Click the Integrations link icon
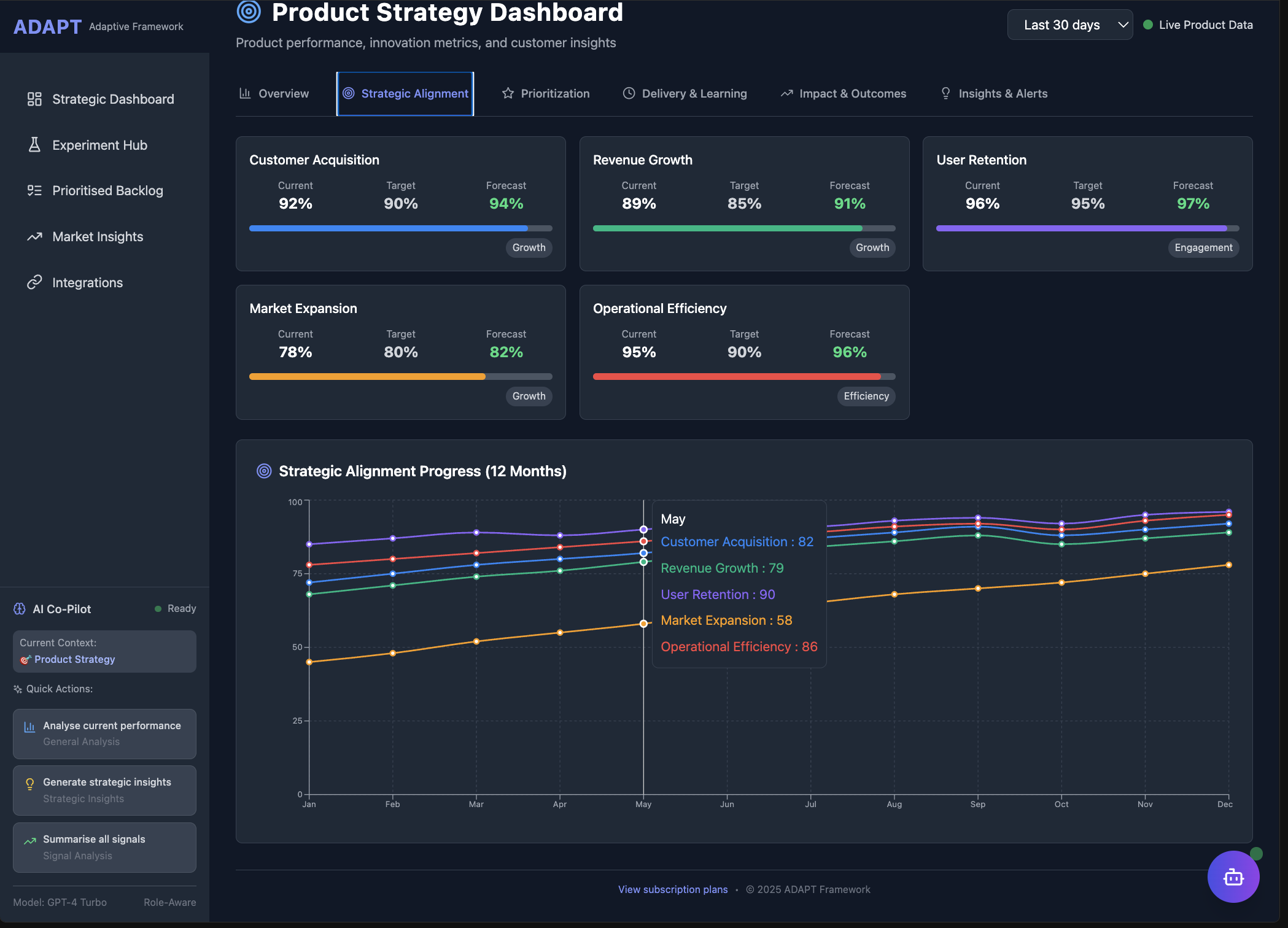This screenshot has width=1288, height=928. (x=34, y=282)
